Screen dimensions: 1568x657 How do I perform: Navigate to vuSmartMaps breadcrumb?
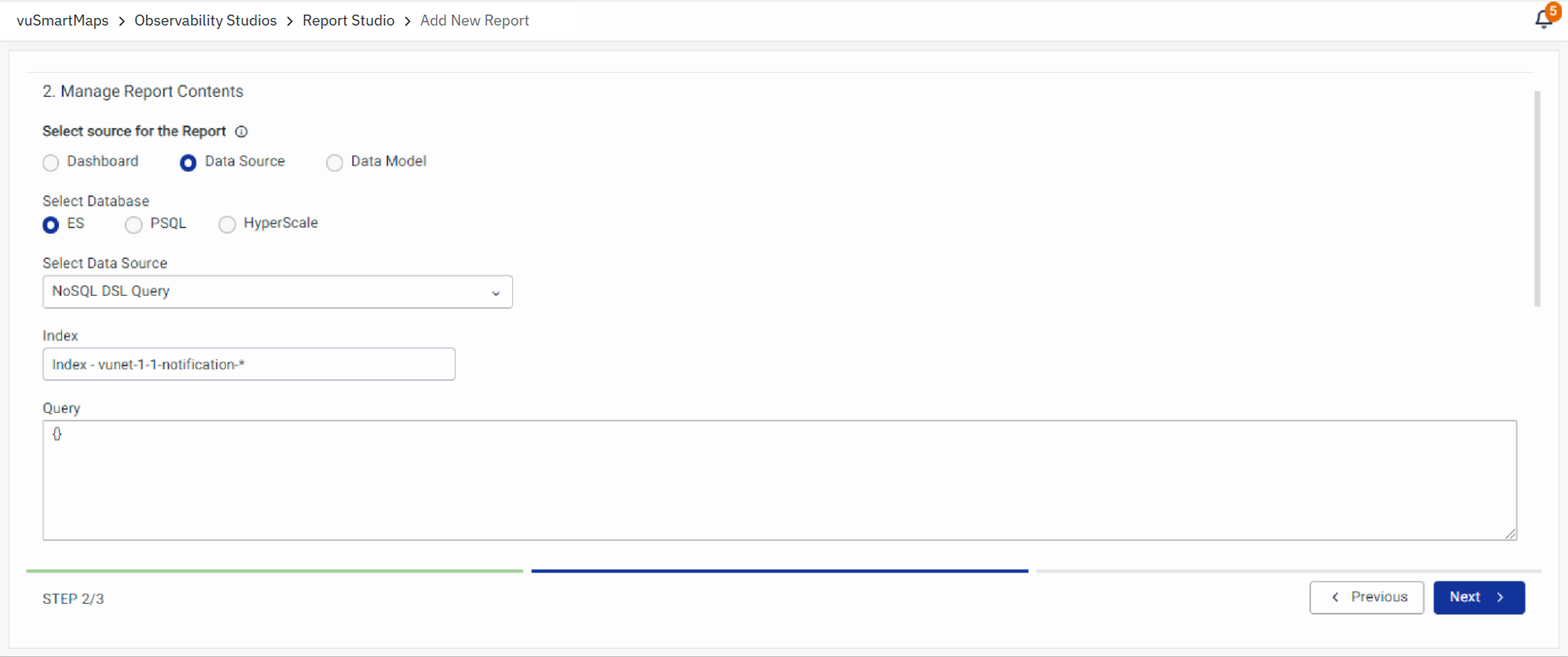(63, 21)
